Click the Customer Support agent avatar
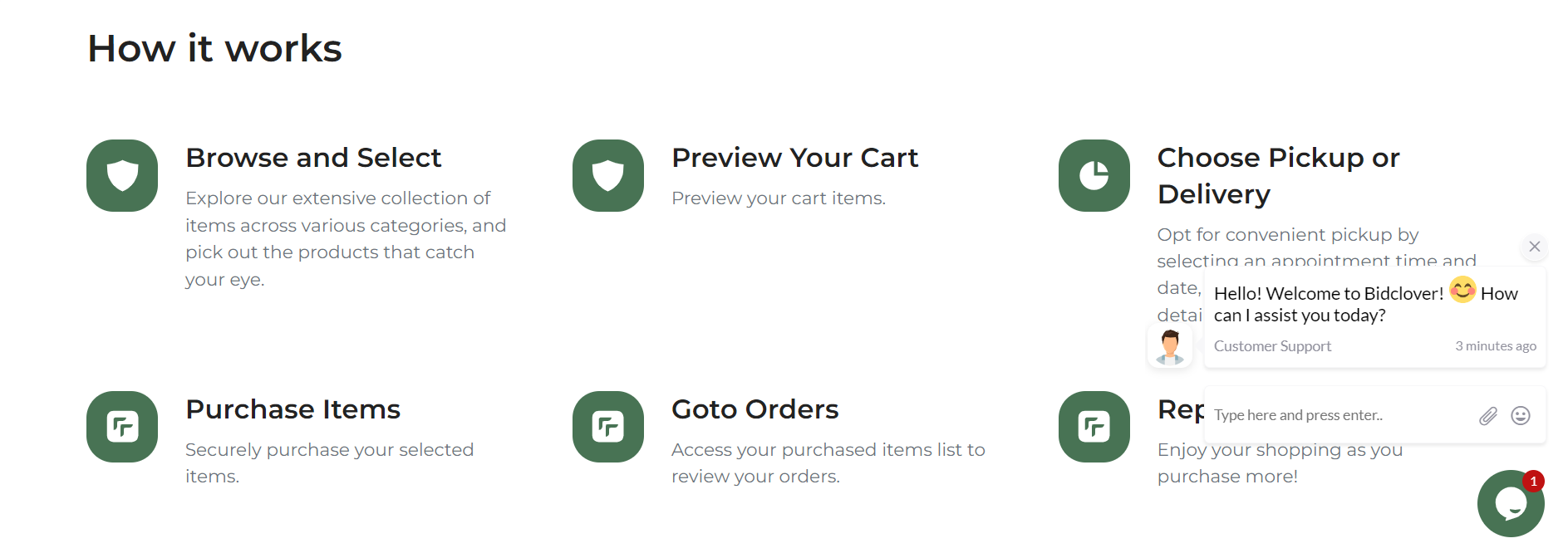Screen dimensions: 1568x553 (x=1170, y=346)
